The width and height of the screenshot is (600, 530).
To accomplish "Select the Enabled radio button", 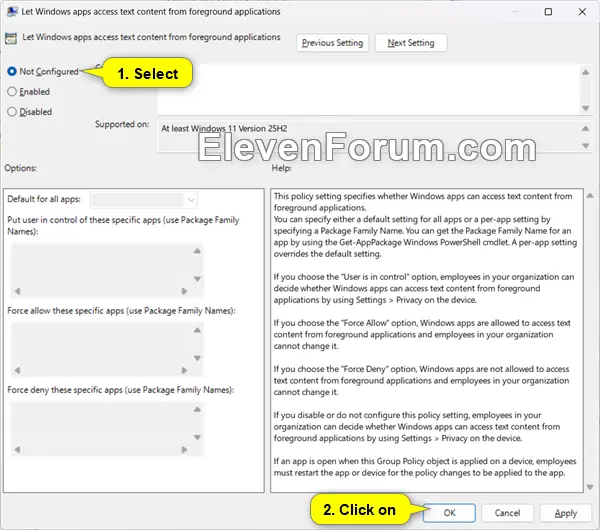I will (12, 91).
